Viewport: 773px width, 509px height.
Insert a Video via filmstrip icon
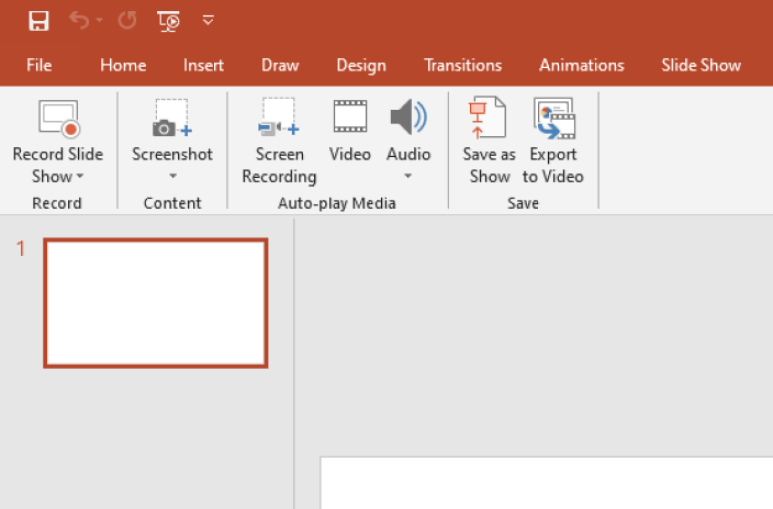point(350,116)
